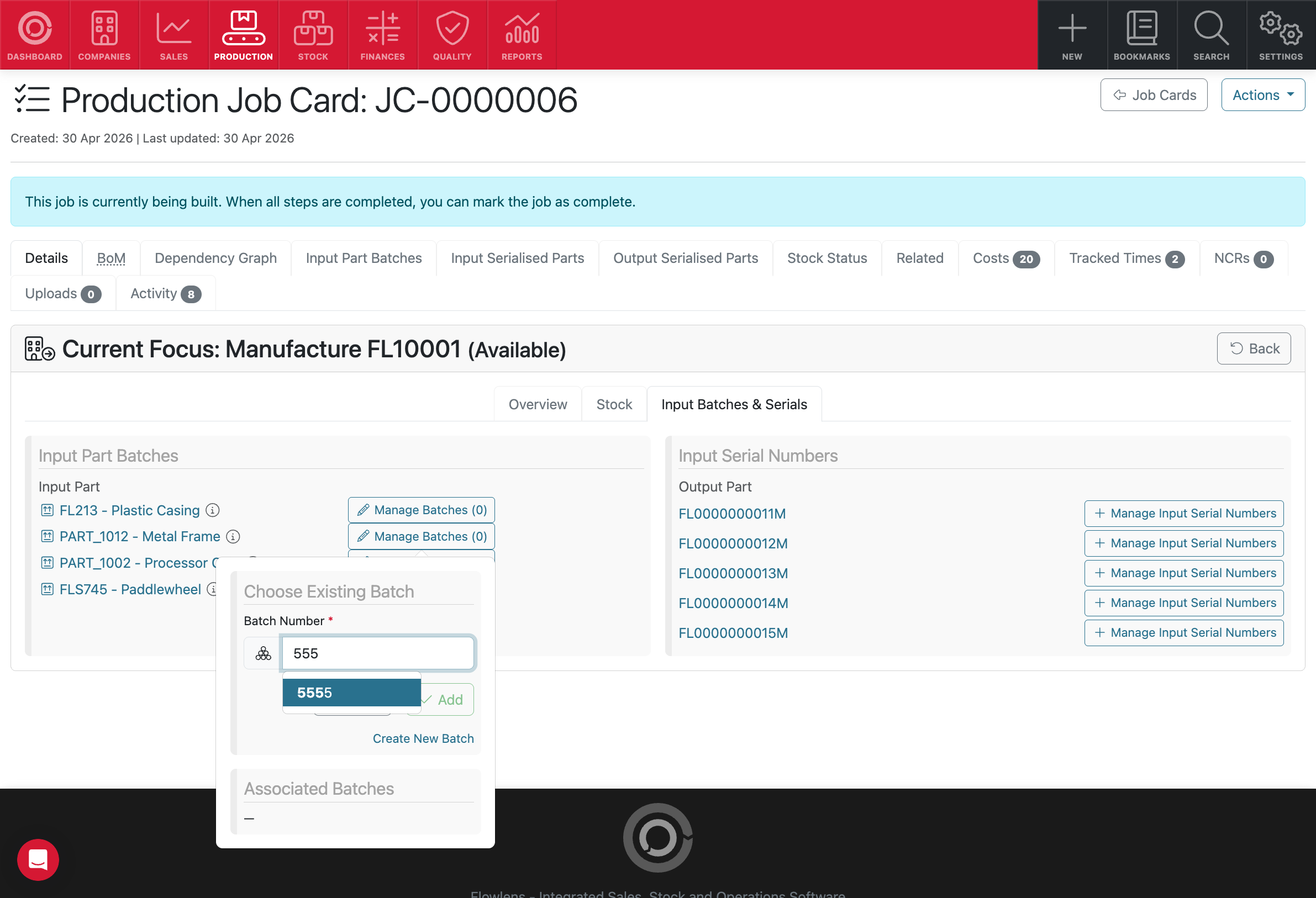Click the part icon before PART_1002 Processor

point(47,563)
